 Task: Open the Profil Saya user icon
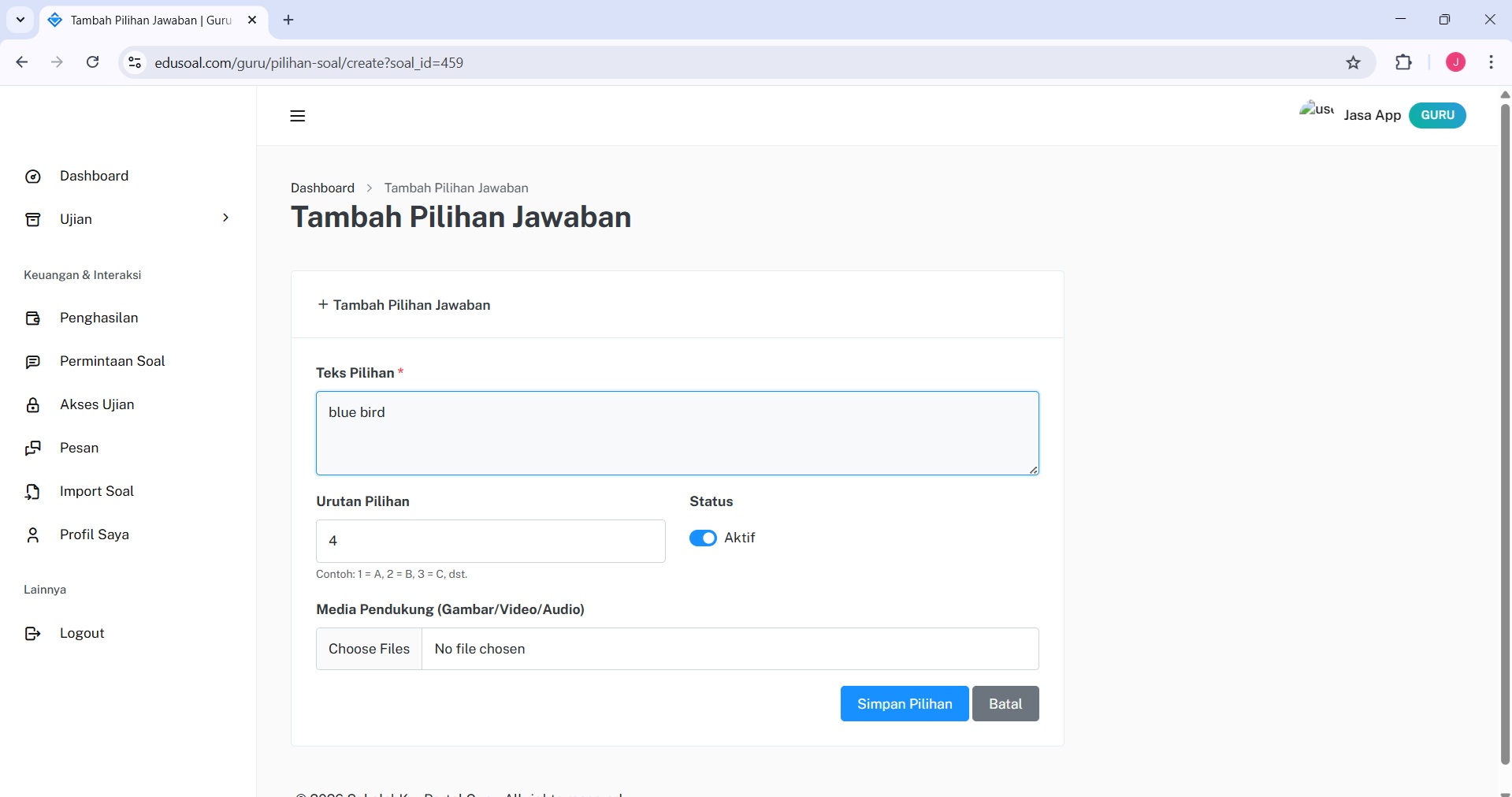tap(32, 534)
